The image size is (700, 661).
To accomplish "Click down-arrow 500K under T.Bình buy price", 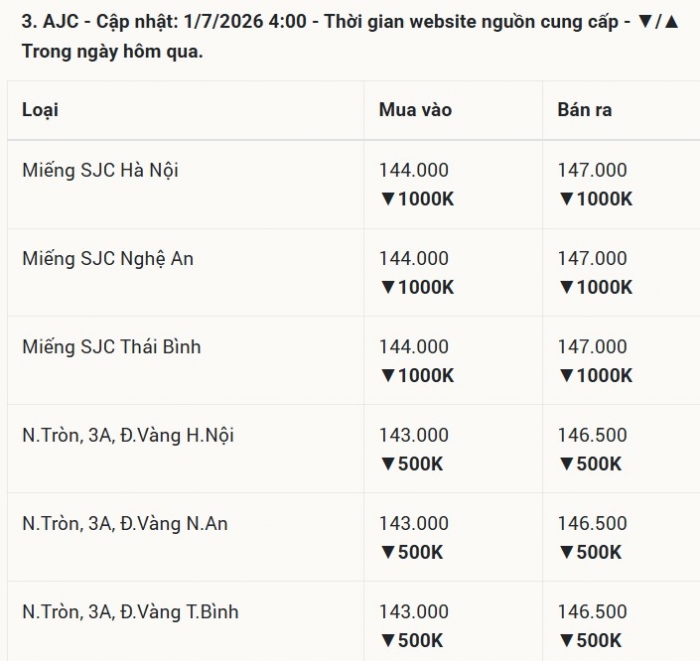I will pyautogui.click(x=412, y=640).
